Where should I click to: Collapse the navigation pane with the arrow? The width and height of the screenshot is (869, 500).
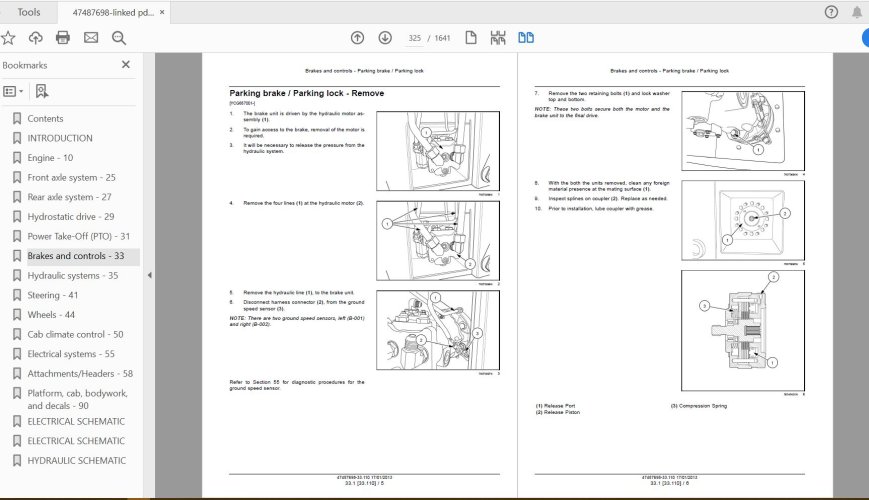pyautogui.click(x=149, y=275)
